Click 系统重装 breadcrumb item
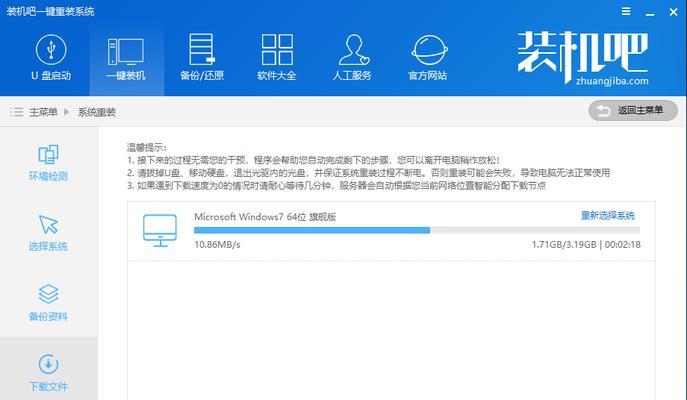This screenshot has width=687, height=400. coord(97,112)
